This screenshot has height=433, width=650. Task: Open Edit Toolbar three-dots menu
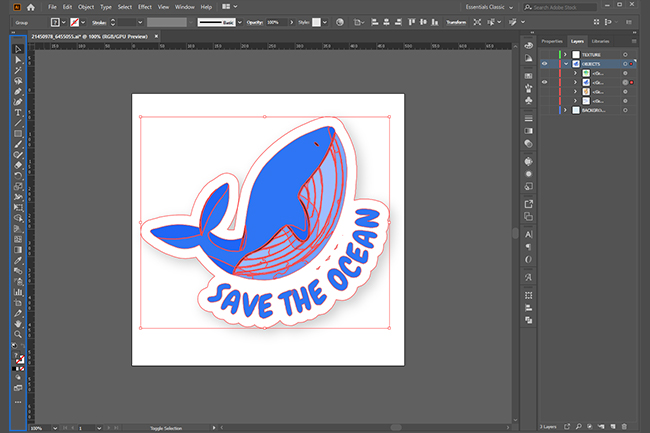pyautogui.click(x=18, y=402)
